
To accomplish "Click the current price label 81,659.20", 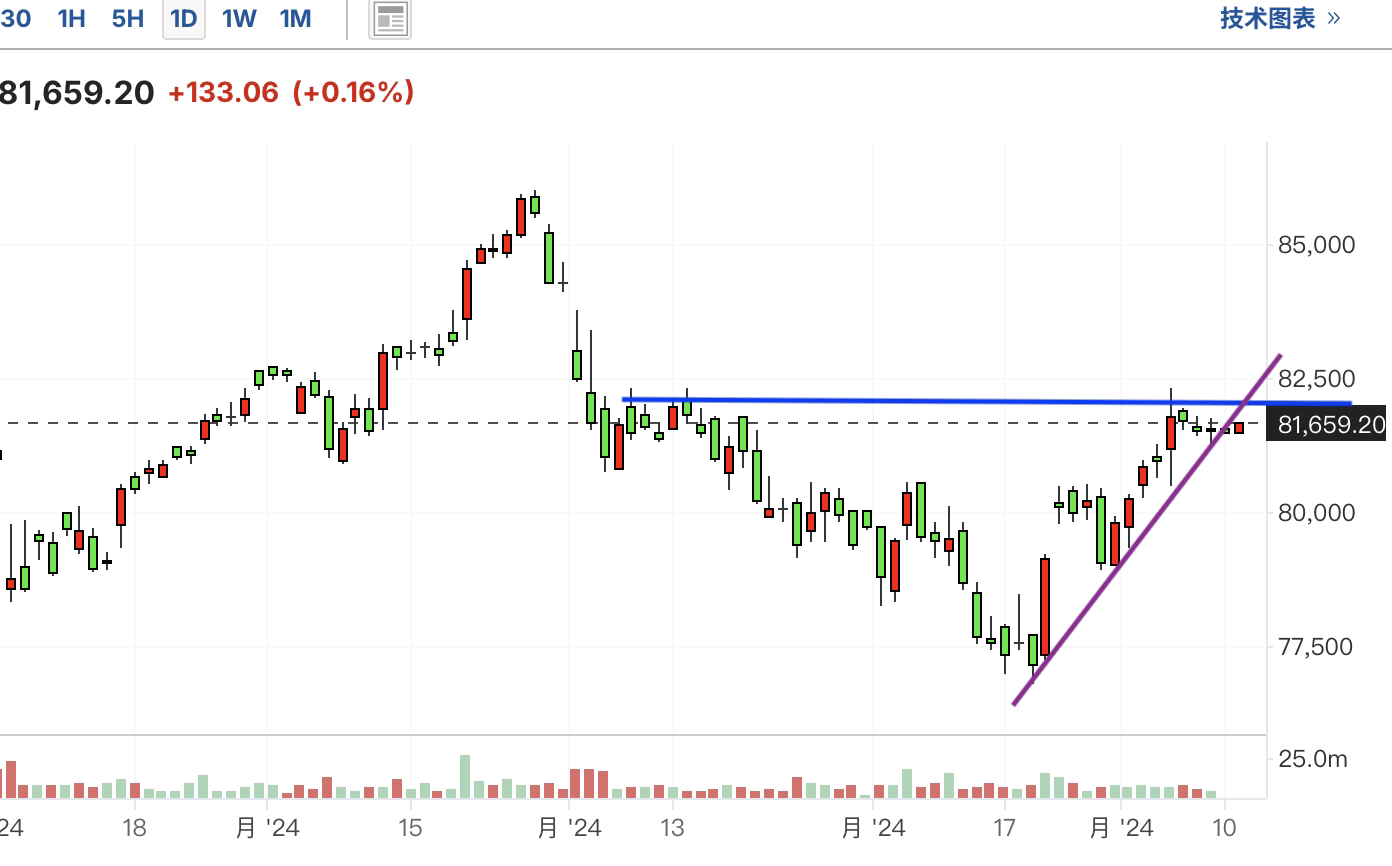I will tap(77, 93).
